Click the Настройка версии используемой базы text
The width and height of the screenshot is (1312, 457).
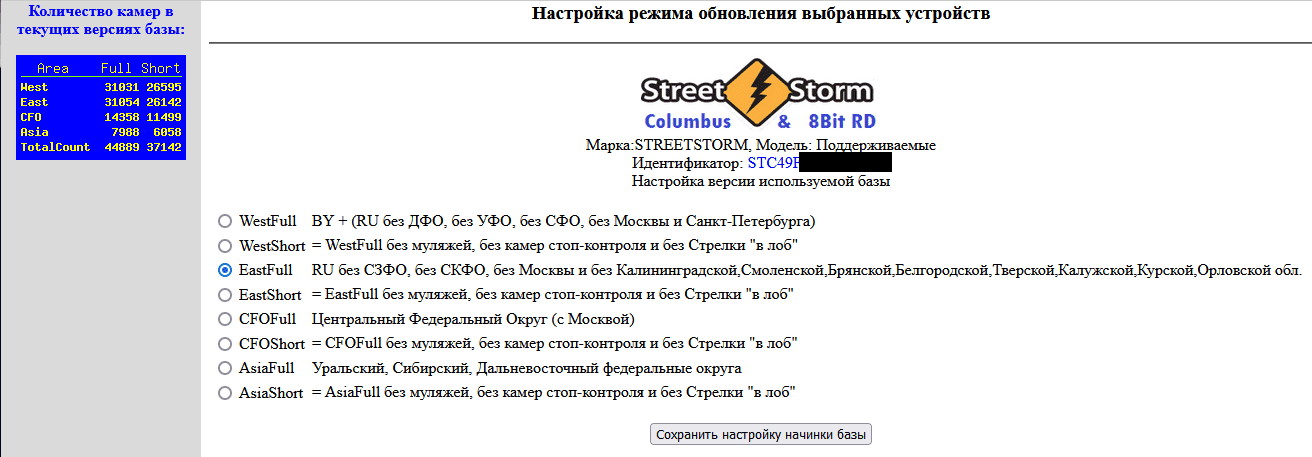(x=761, y=181)
